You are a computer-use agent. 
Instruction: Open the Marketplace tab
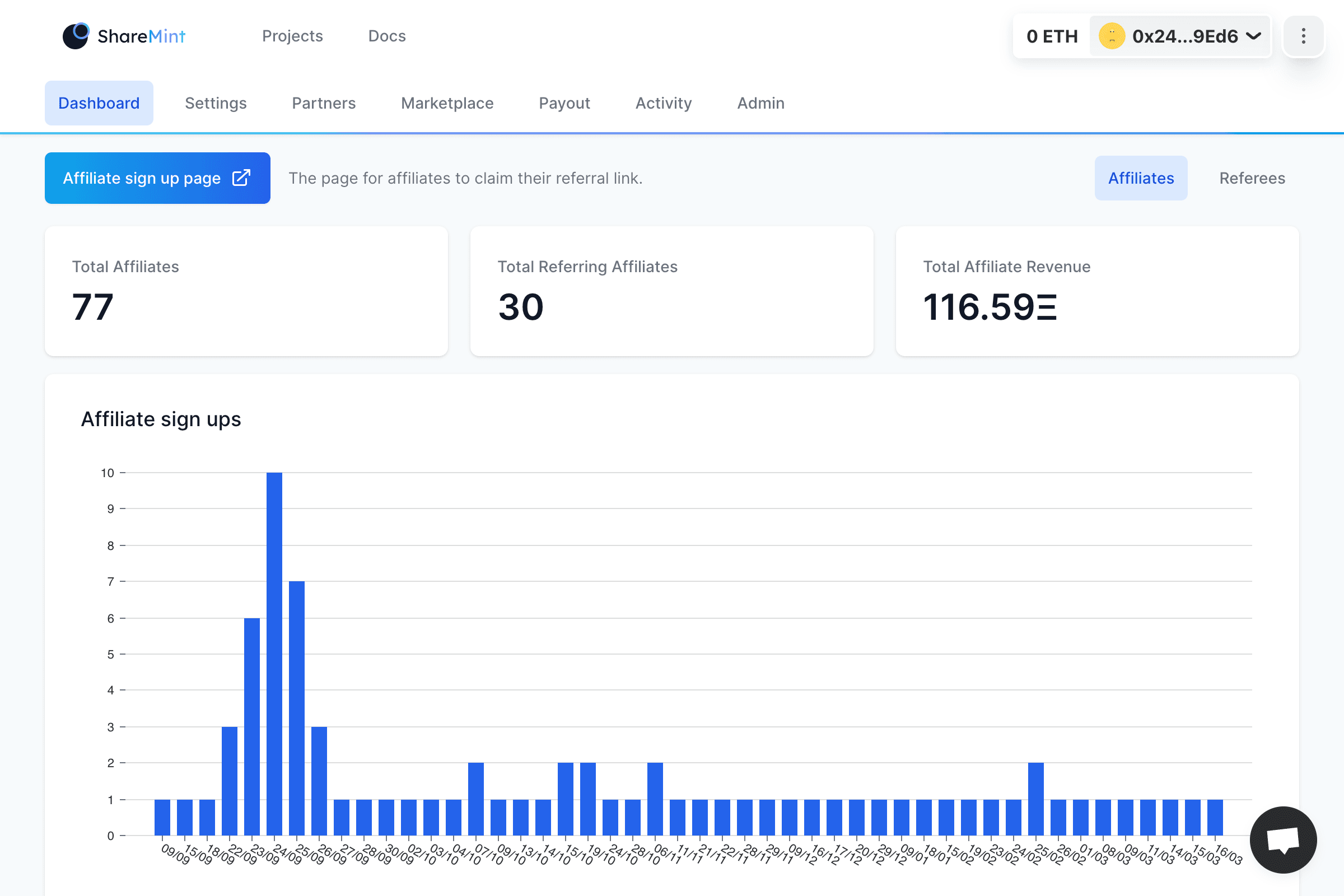(x=447, y=103)
